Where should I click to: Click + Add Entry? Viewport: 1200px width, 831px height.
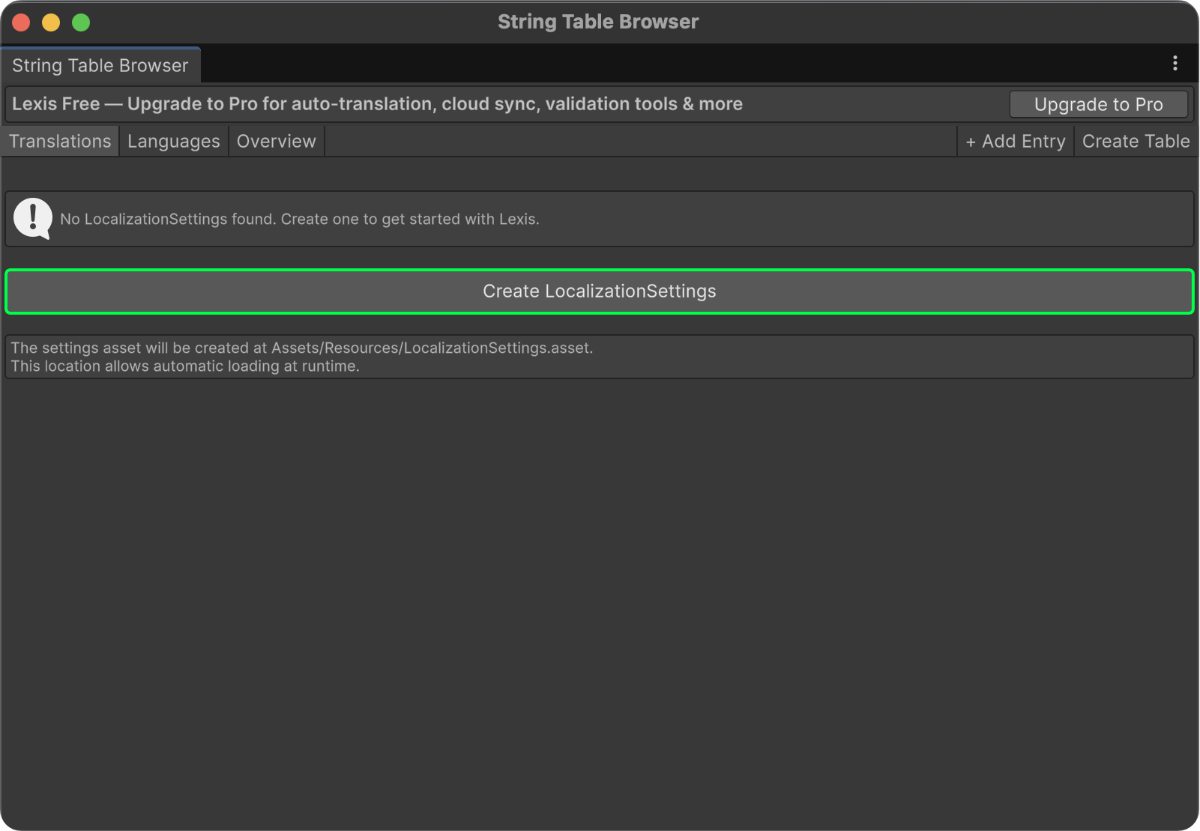1015,141
